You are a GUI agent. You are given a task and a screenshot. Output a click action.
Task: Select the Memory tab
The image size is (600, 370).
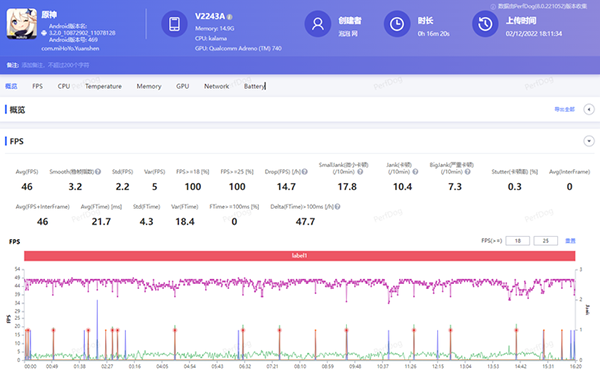[x=149, y=86]
